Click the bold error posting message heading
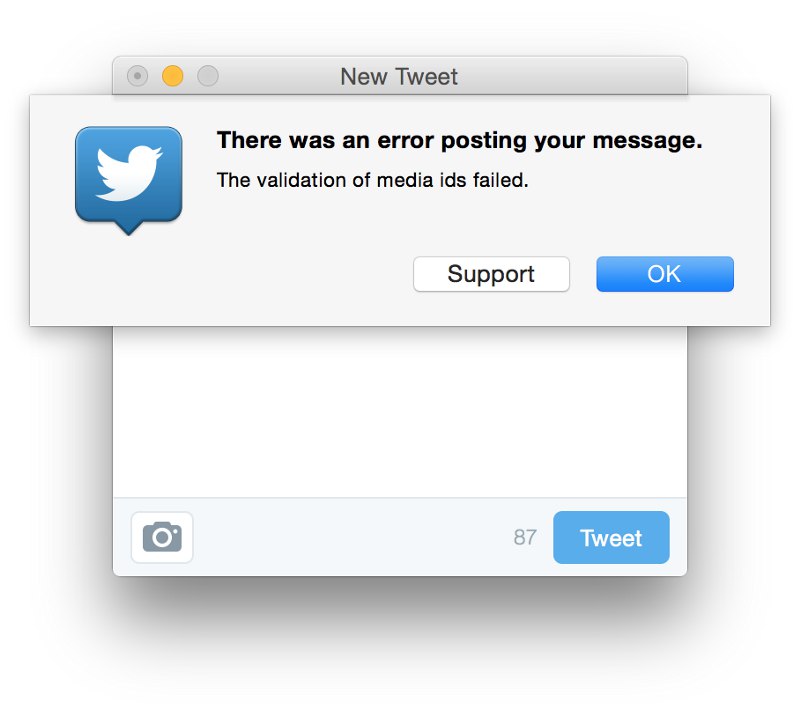This screenshot has height=717, width=800. coord(460,140)
